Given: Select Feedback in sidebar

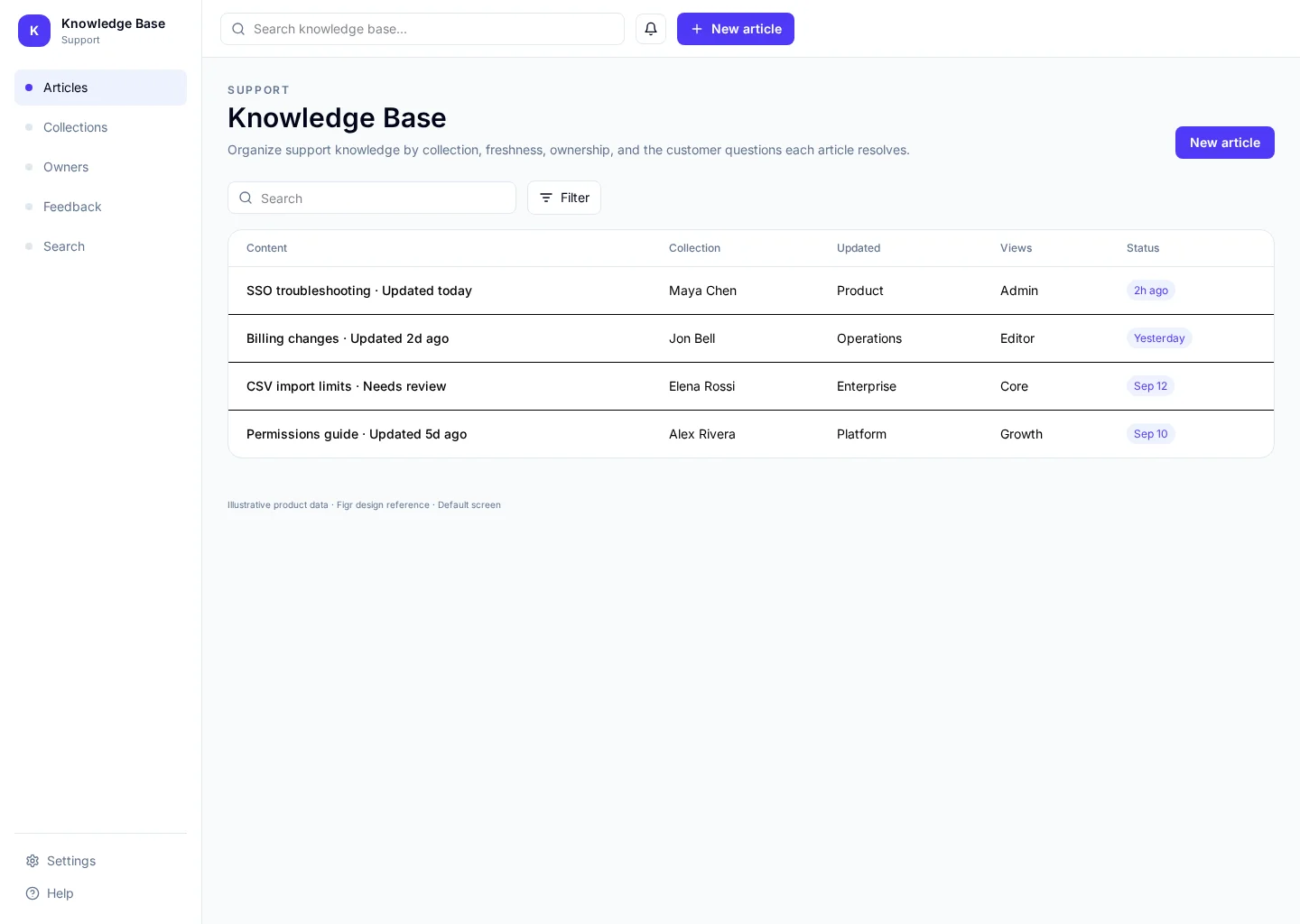Looking at the screenshot, I should [x=100, y=207].
